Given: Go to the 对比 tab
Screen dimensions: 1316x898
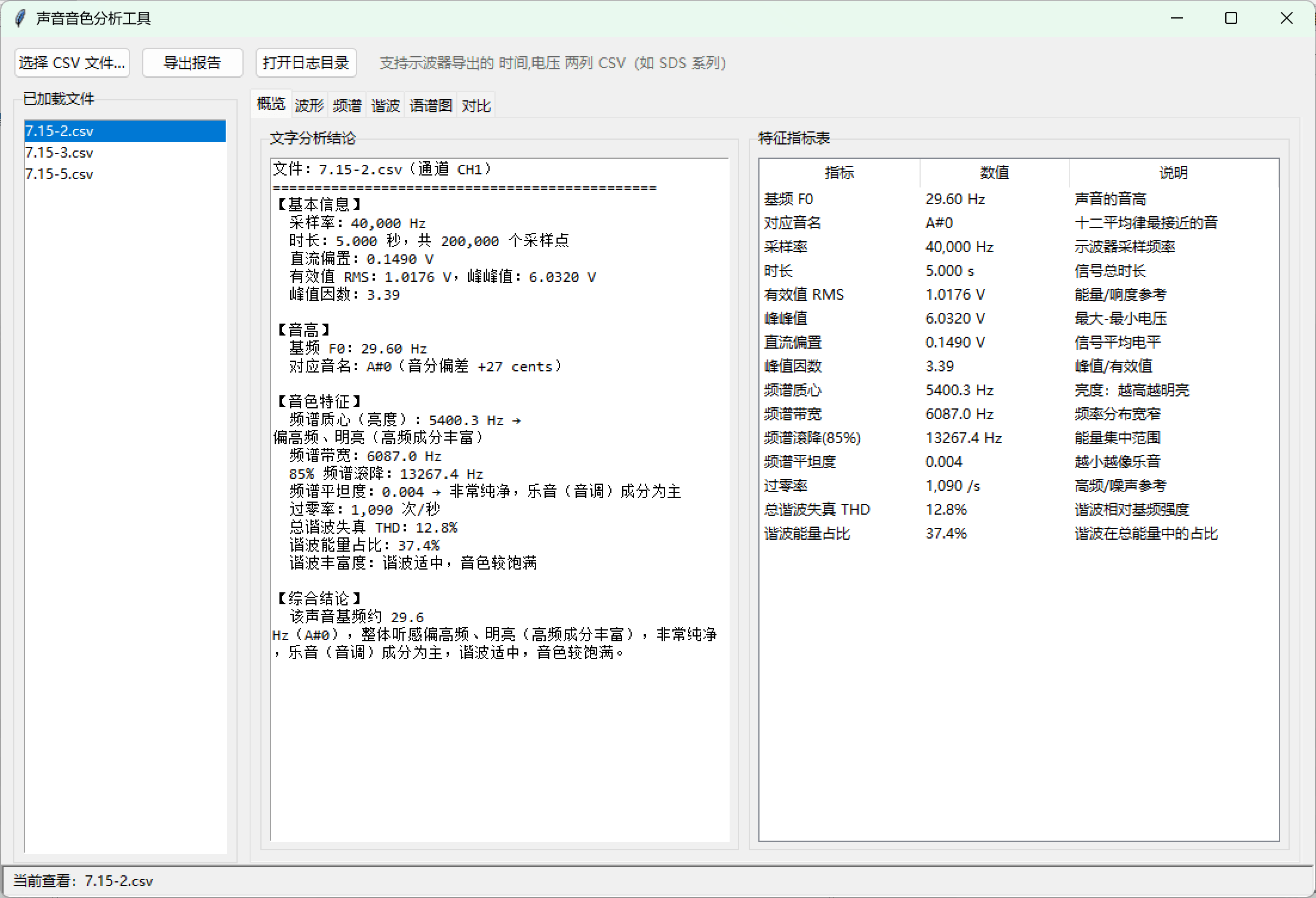Looking at the screenshot, I should [x=476, y=106].
